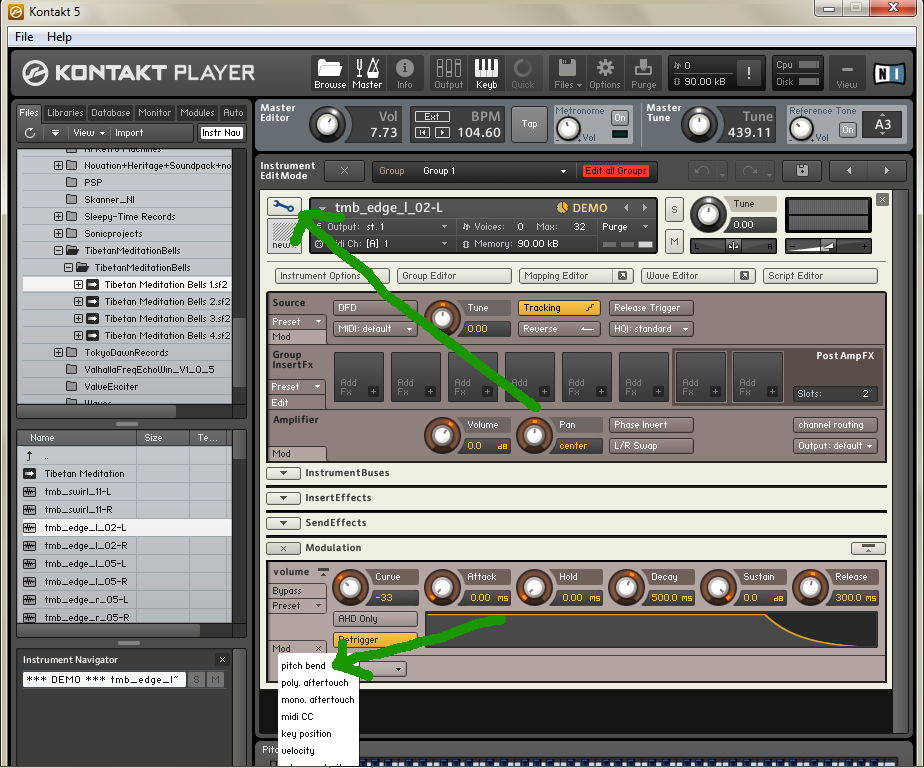Click the Tap tempo button
The image size is (924, 768).
[x=529, y=124]
